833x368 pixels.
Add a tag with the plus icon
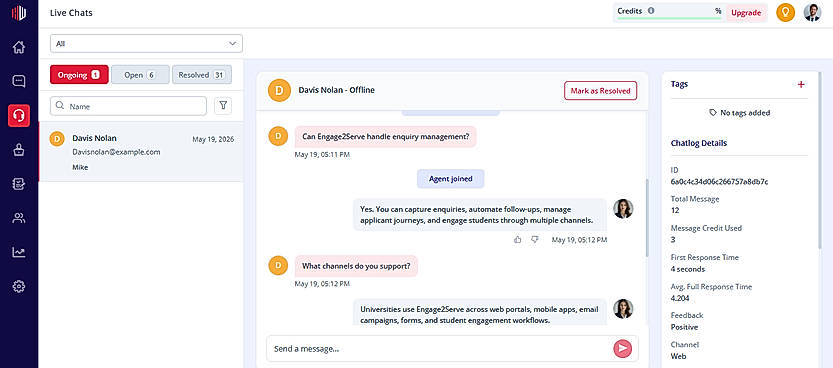(x=801, y=84)
